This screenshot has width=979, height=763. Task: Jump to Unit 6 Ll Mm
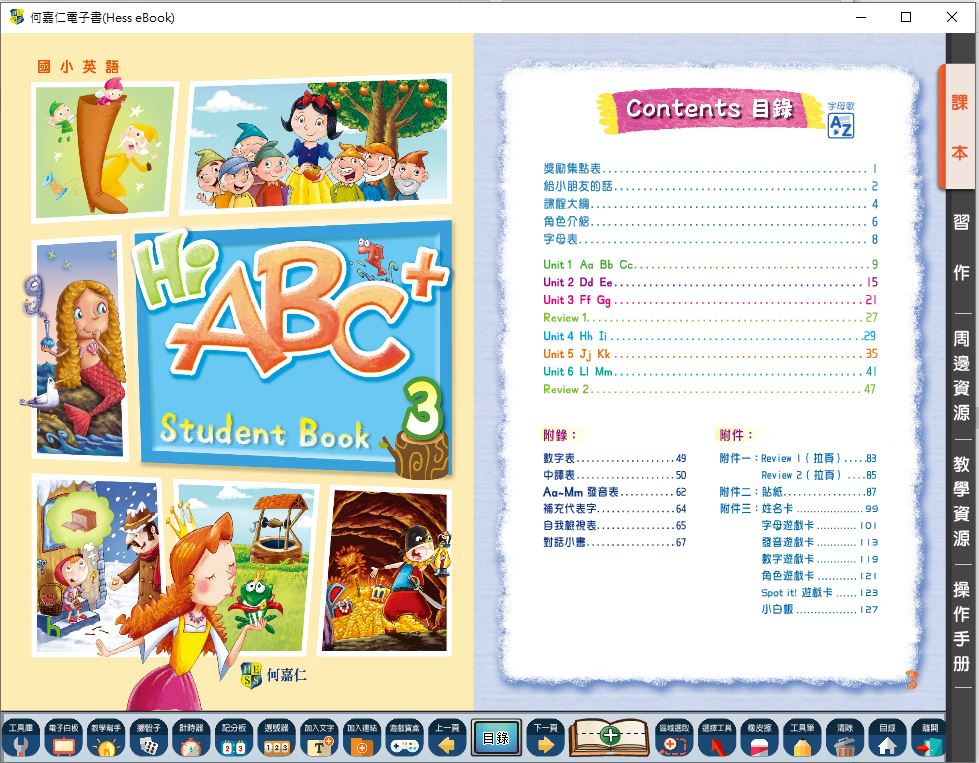pyautogui.click(x=711, y=372)
